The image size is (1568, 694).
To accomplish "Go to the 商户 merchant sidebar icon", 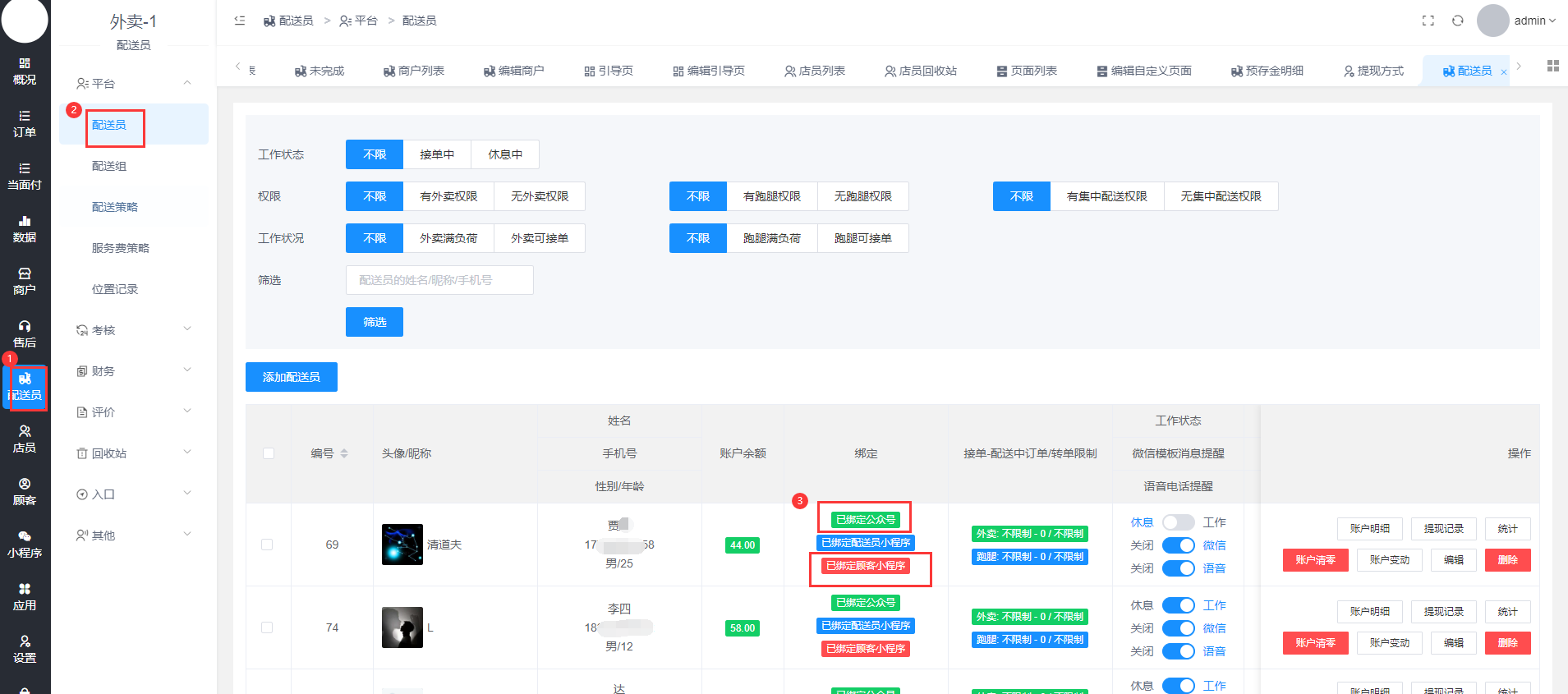I will tap(25, 281).
